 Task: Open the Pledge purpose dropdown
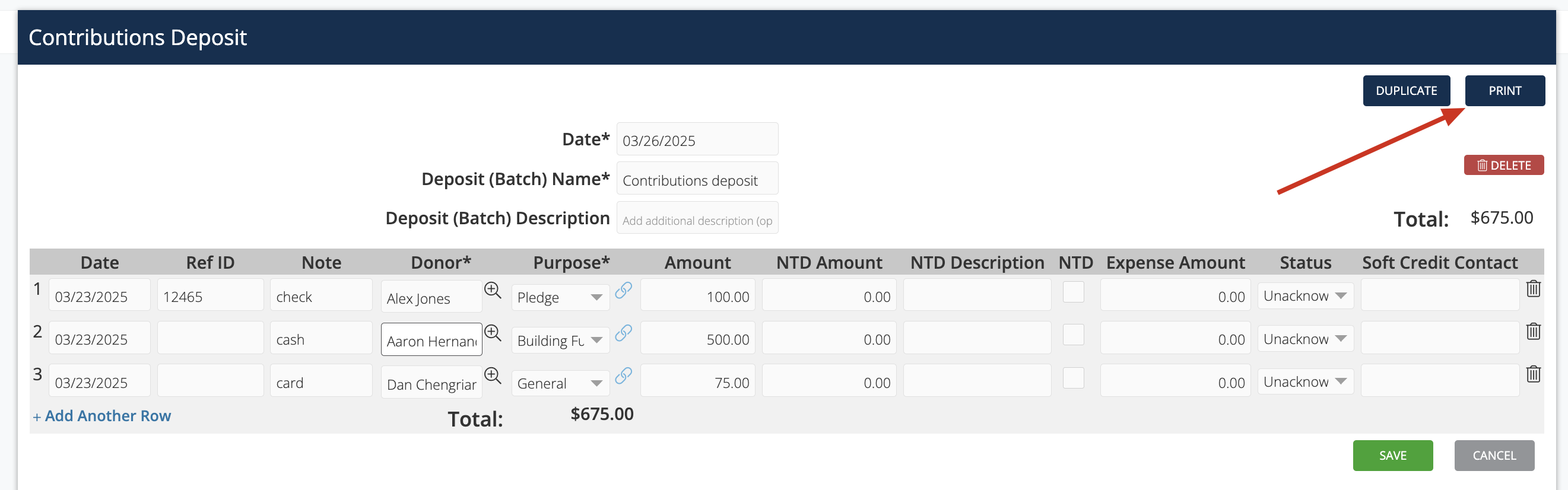pos(560,297)
